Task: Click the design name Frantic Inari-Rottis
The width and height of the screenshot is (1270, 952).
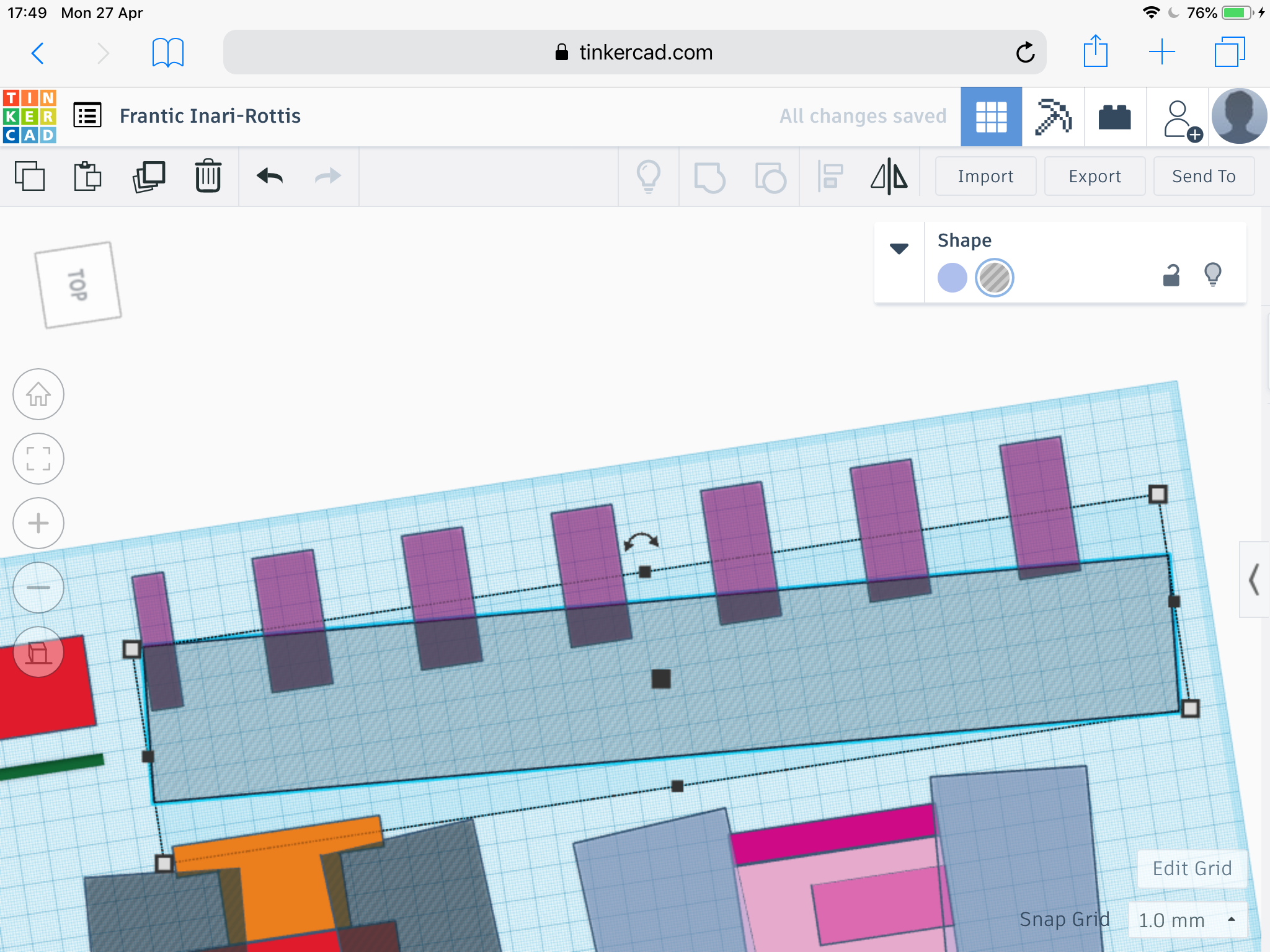Action: (210, 116)
